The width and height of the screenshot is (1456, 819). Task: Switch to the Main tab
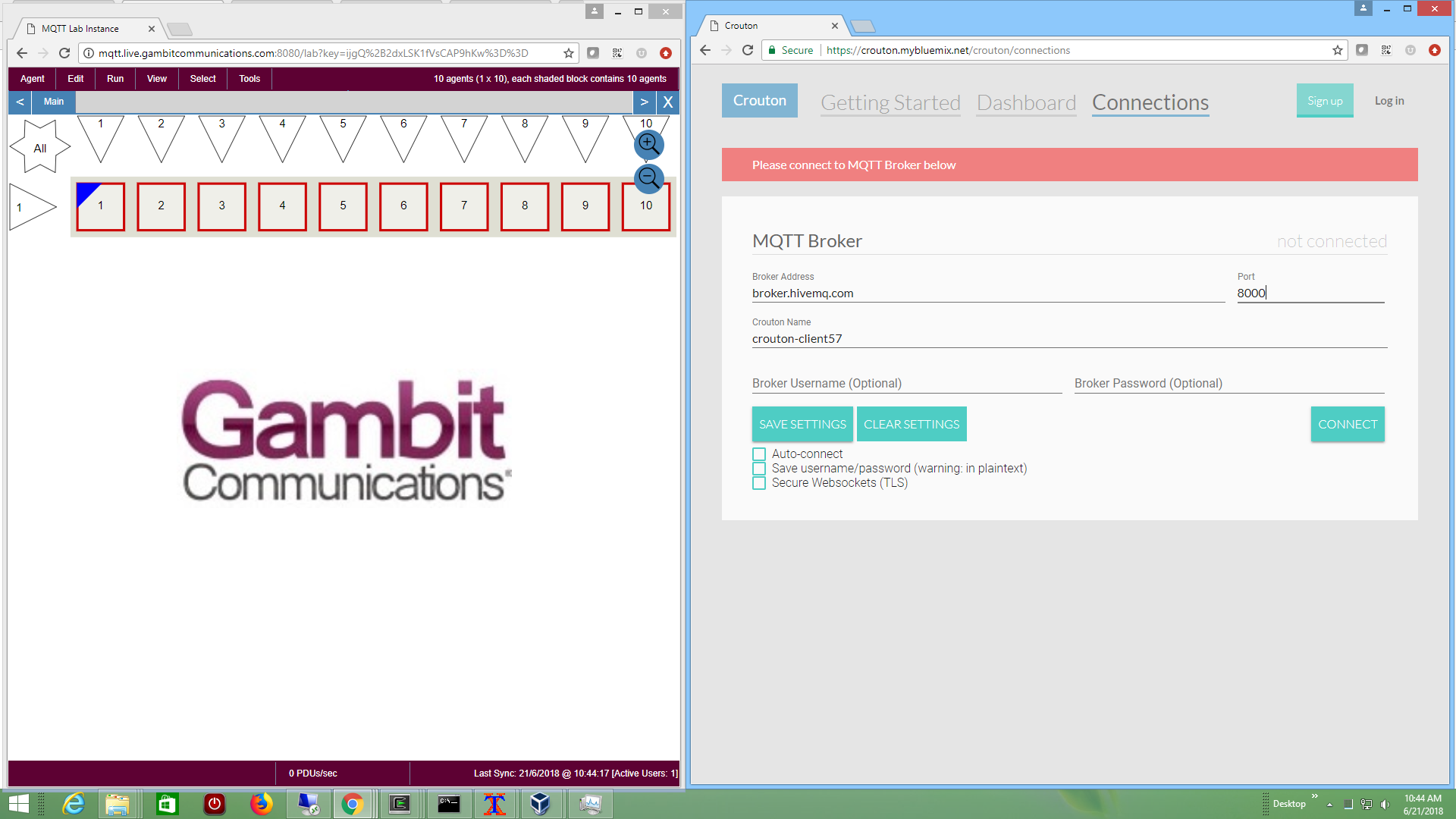pyautogui.click(x=54, y=102)
